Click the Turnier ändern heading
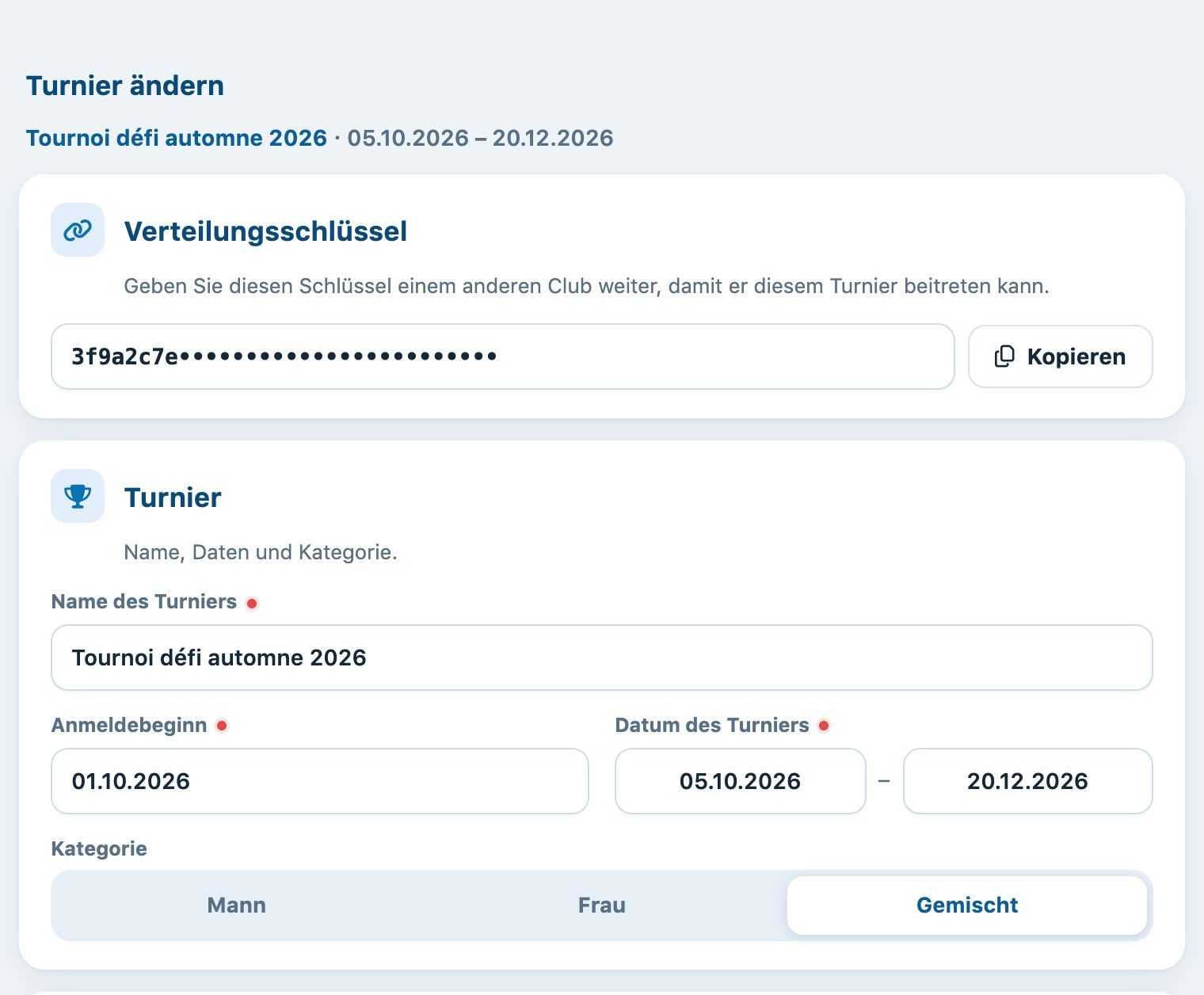Viewport: 1204px width, 995px height. [x=125, y=86]
